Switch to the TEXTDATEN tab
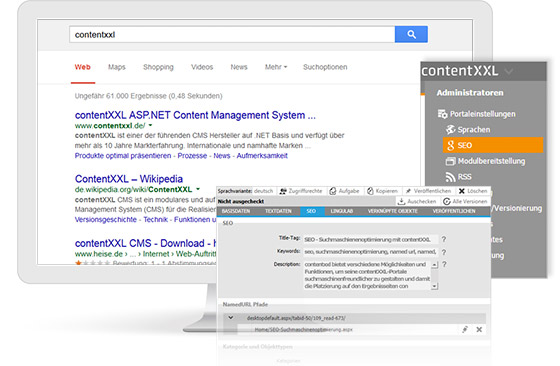560x366 pixels. click(278, 211)
